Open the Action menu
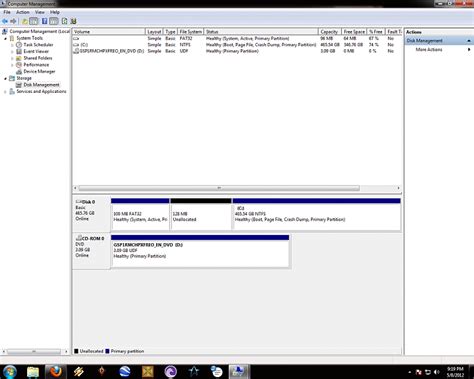This screenshot has width=474, height=379. click(x=23, y=12)
